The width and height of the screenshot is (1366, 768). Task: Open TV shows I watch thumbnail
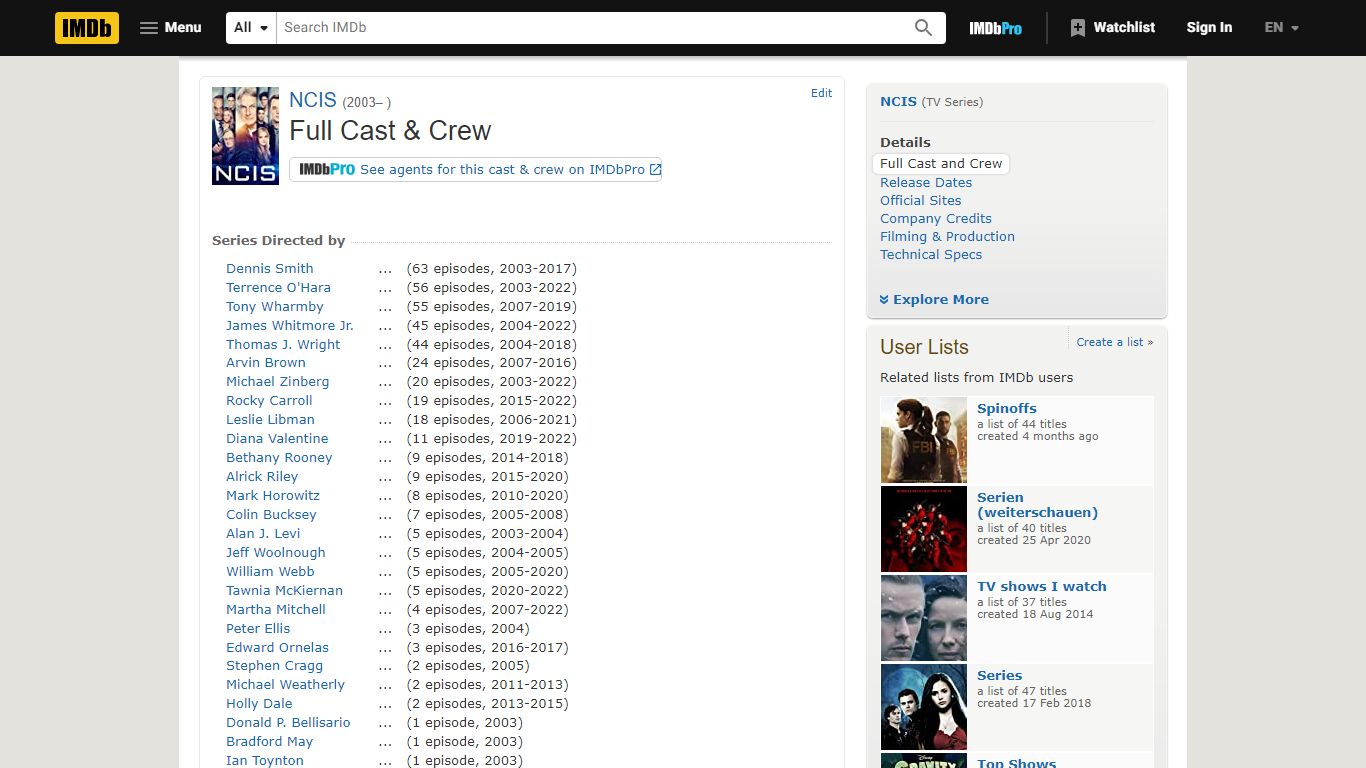[x=923, y=618]
